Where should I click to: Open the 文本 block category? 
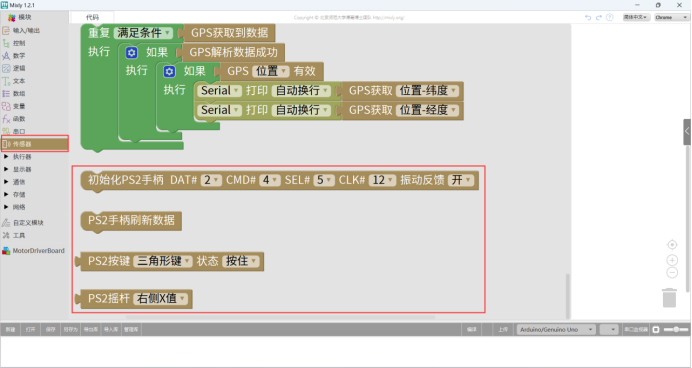pos(19,81)
